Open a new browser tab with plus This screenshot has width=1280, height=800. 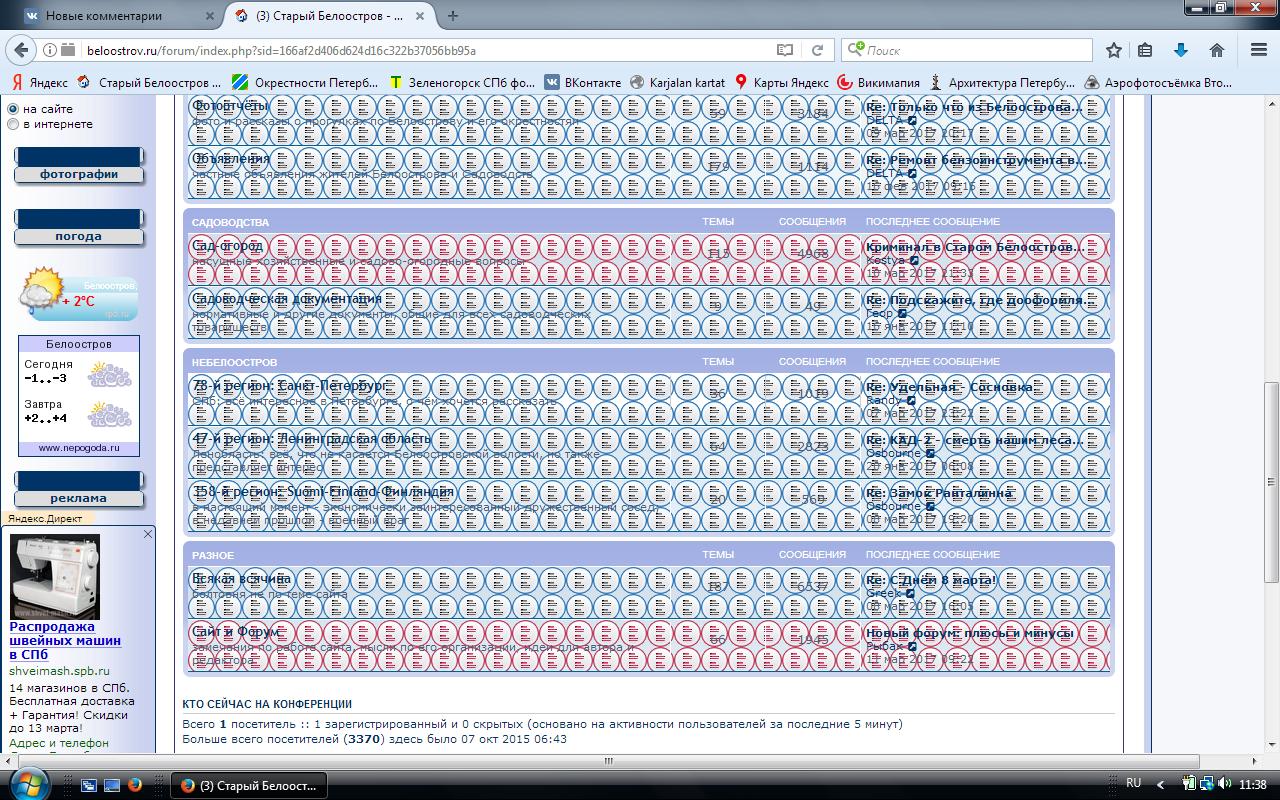[453, 16]
